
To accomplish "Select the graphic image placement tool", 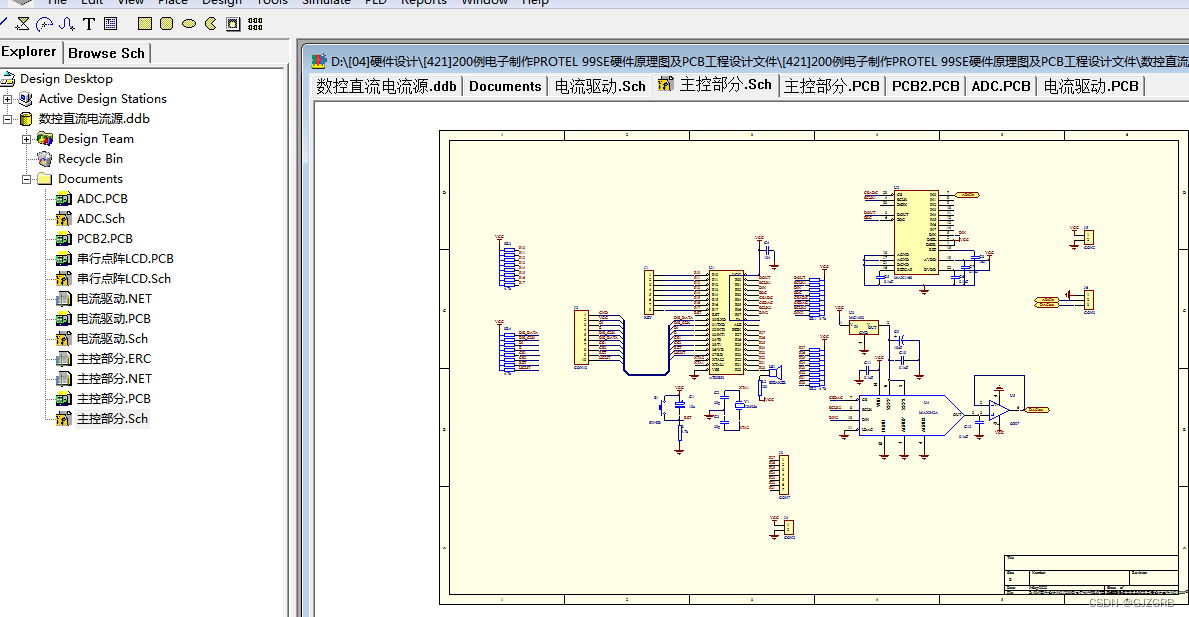I will click(232, 23).
